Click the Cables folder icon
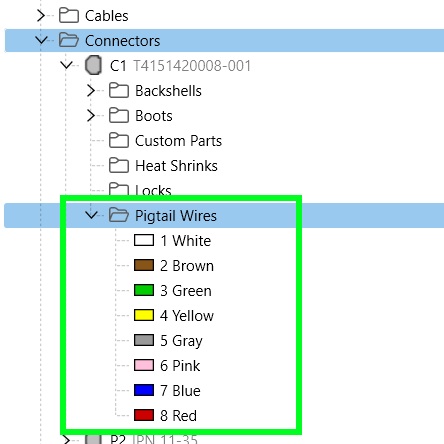This screenshot has width=444, height=444. click(69, 16)
